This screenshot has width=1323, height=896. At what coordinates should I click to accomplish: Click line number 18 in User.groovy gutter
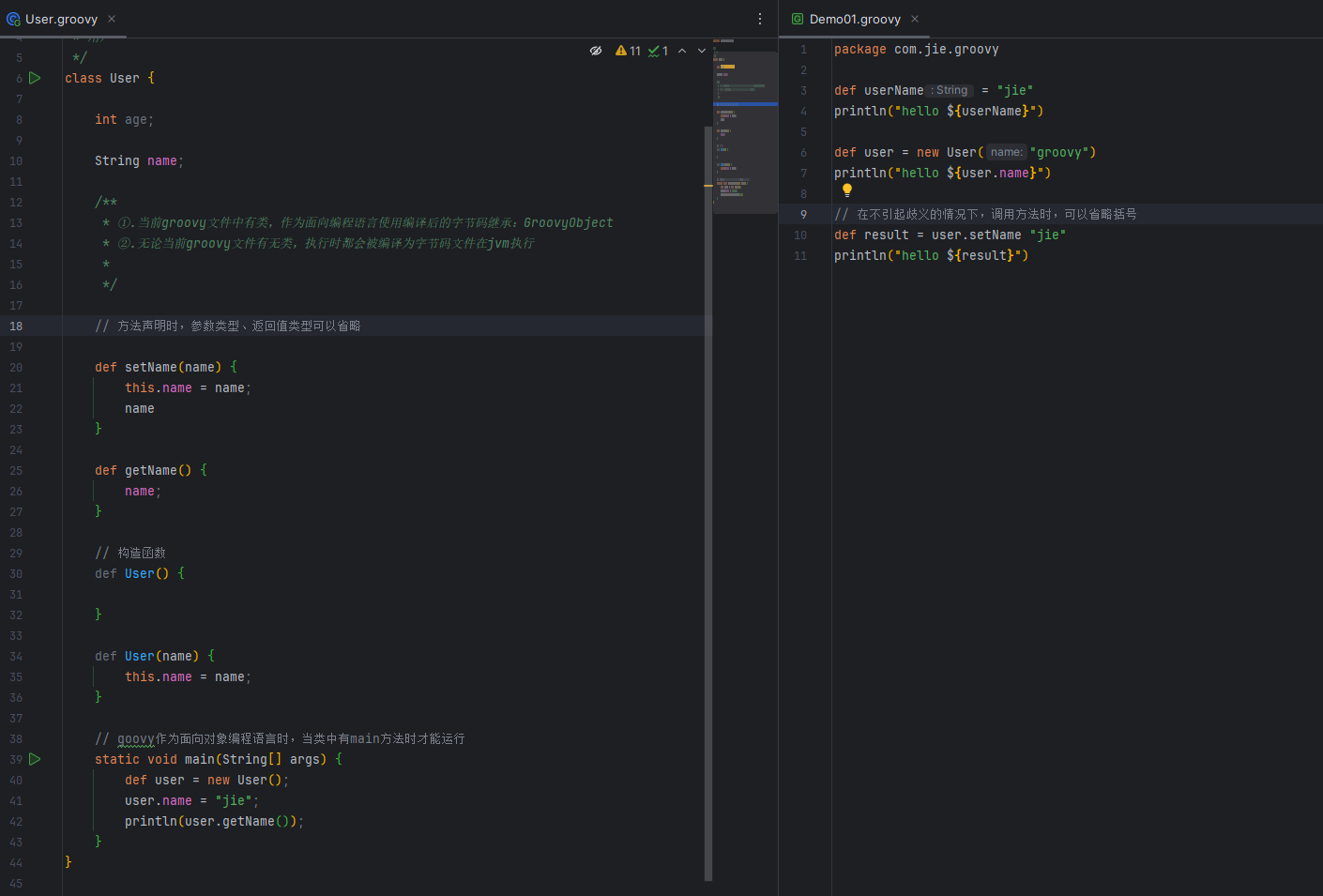coord(16,326)
